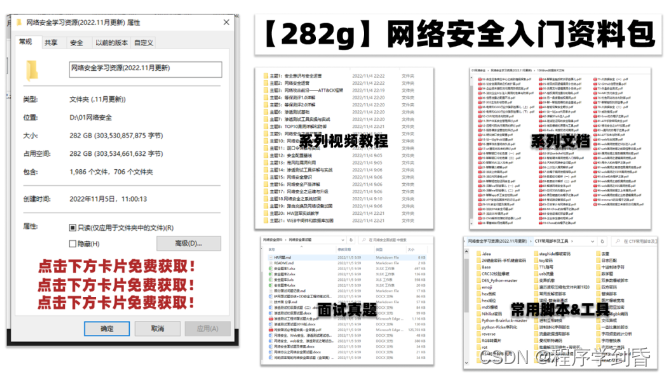666x376 pixels.
Task: Click the folder icon of the 主题12 row
Action: click(x=266, y=155)
